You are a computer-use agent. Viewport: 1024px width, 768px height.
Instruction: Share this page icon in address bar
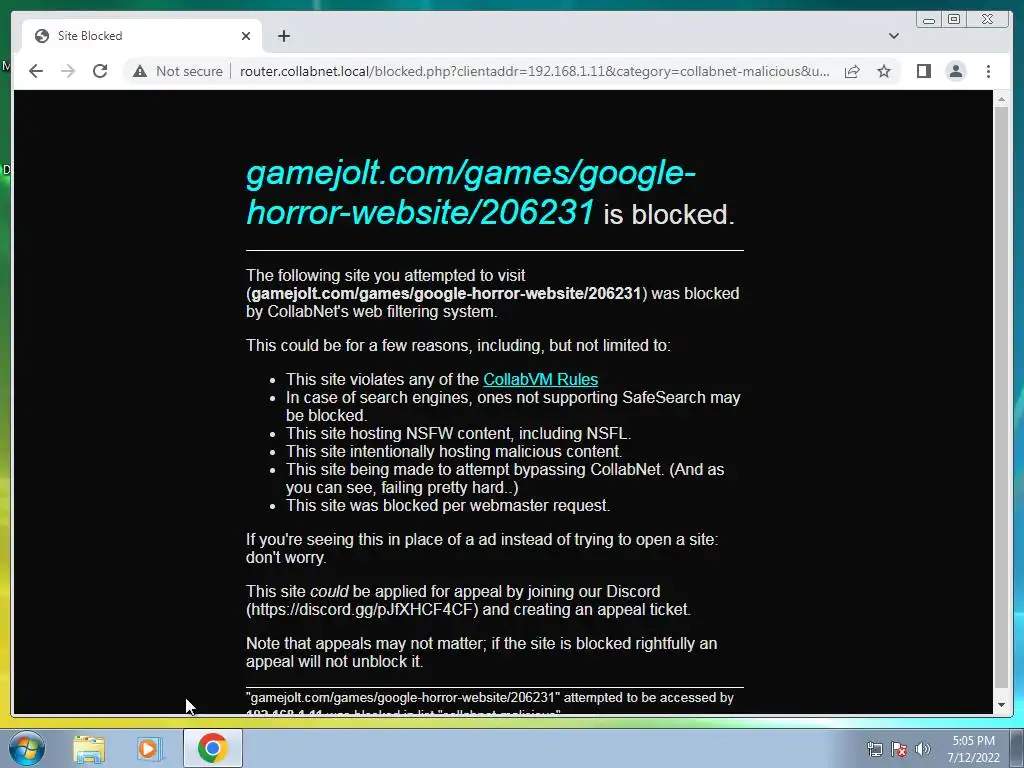tap(852, 71)
